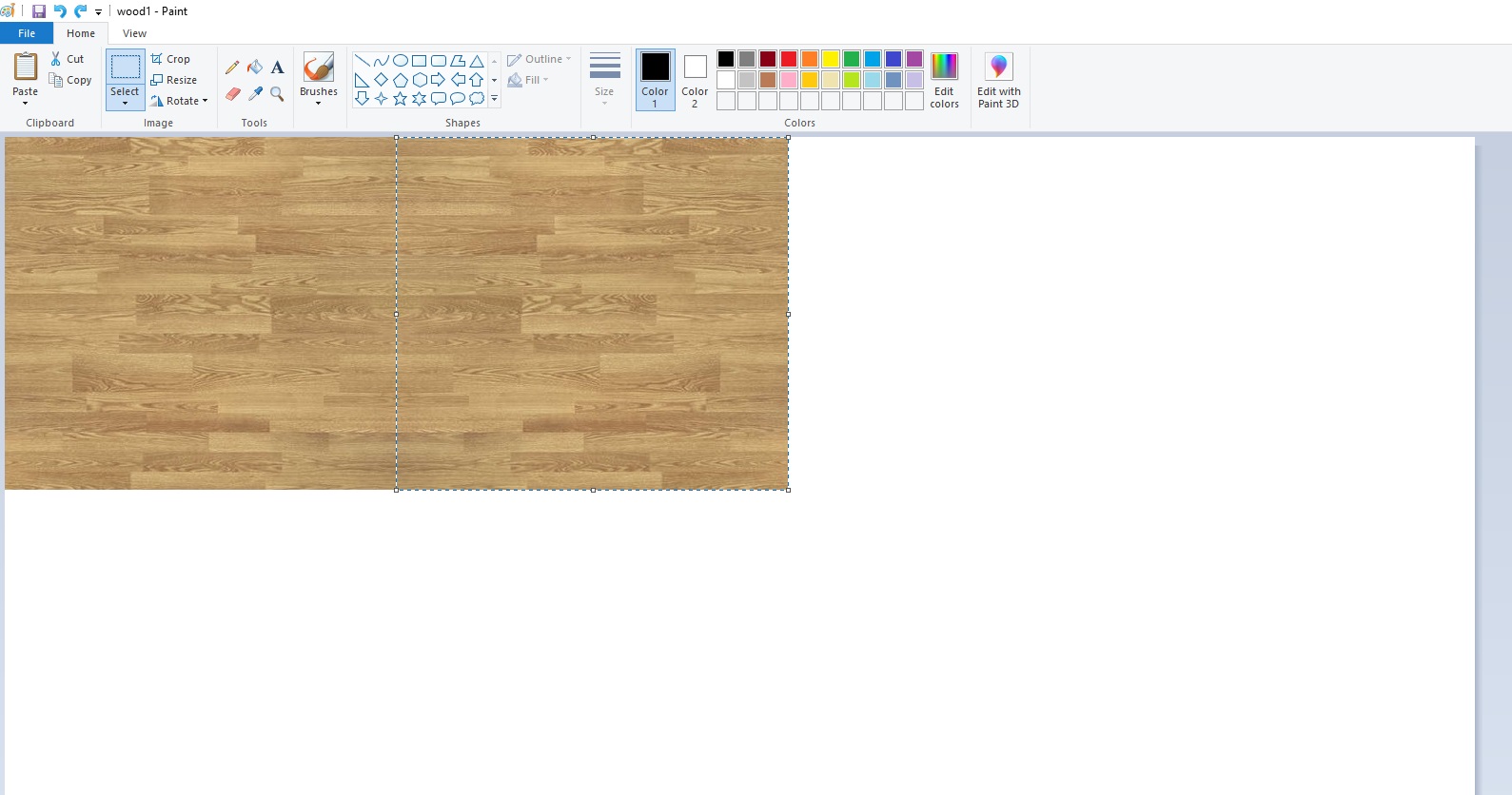1512x795 pixels.
Task: Pick the red color swatch
Action: [x=789, y=59]
